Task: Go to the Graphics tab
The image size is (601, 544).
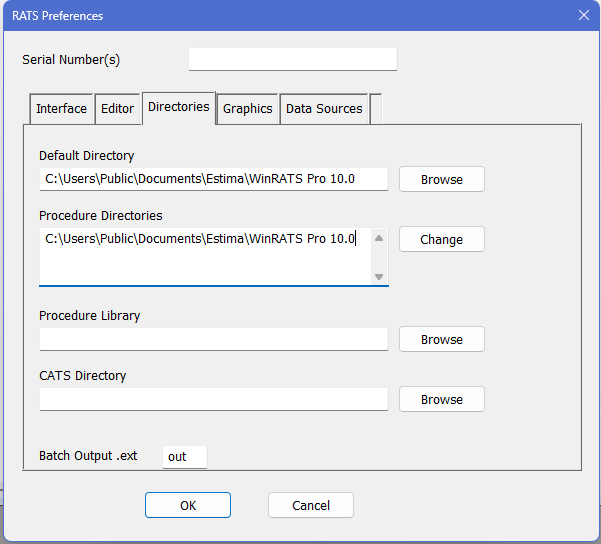Action: tap(247, 109)
